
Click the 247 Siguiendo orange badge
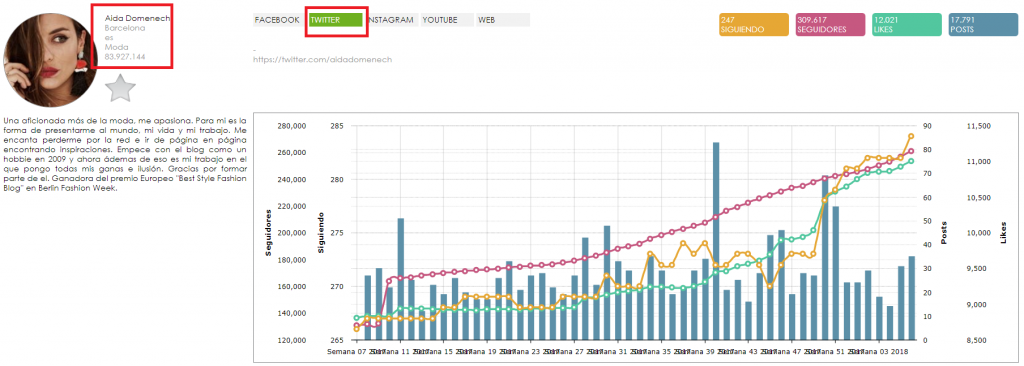754,25
